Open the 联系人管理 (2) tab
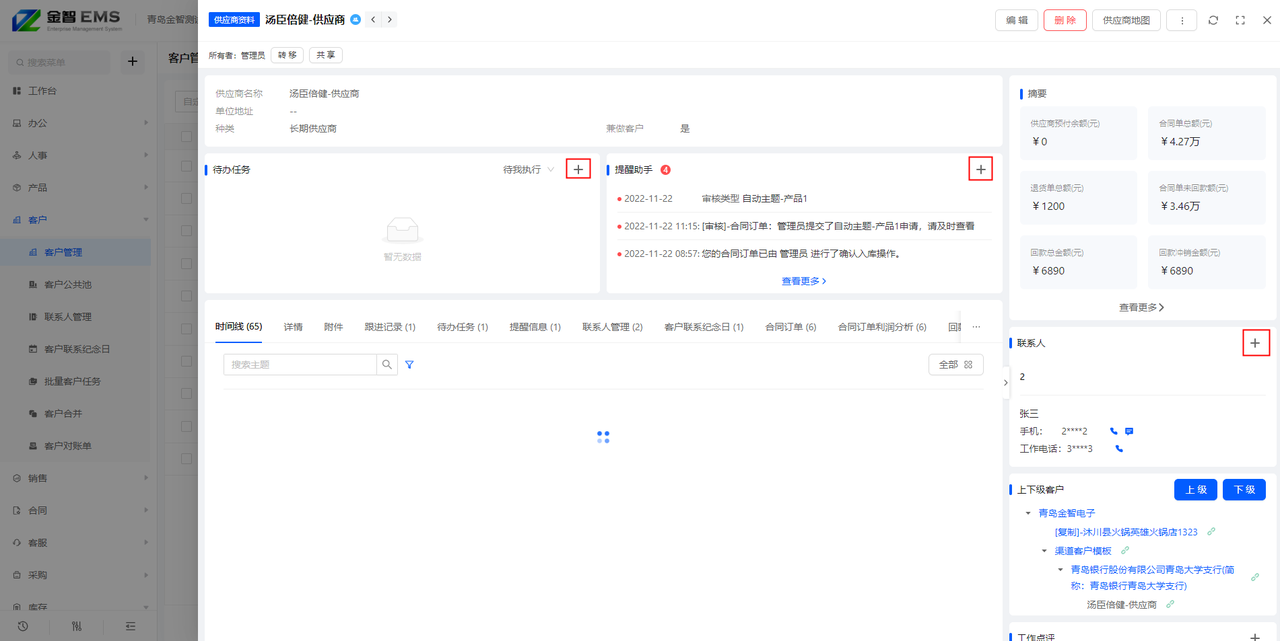Image resolution: width=1280 pixels, height=641 pixels. [612, 327]
